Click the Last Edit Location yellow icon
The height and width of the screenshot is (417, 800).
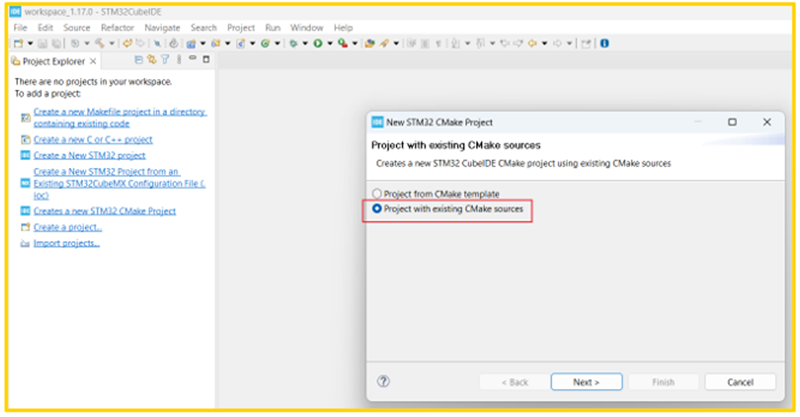click(x=127, y=43)
